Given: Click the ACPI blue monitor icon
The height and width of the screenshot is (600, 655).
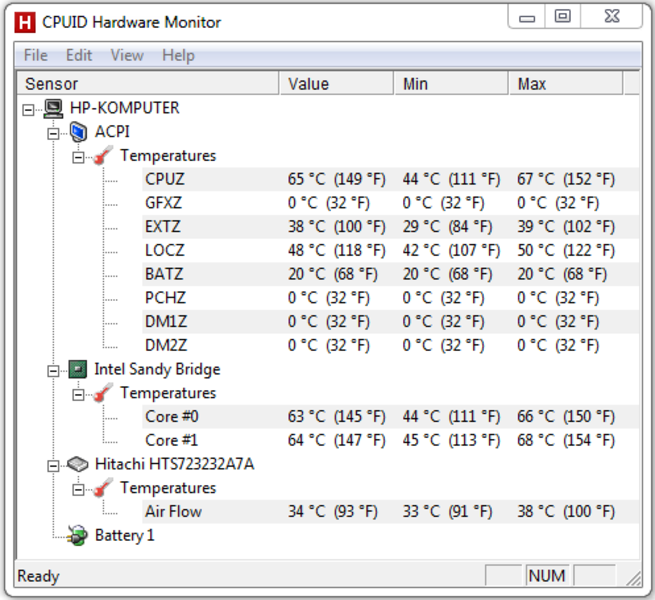Looking at the screenshot, I should (79, 132).
